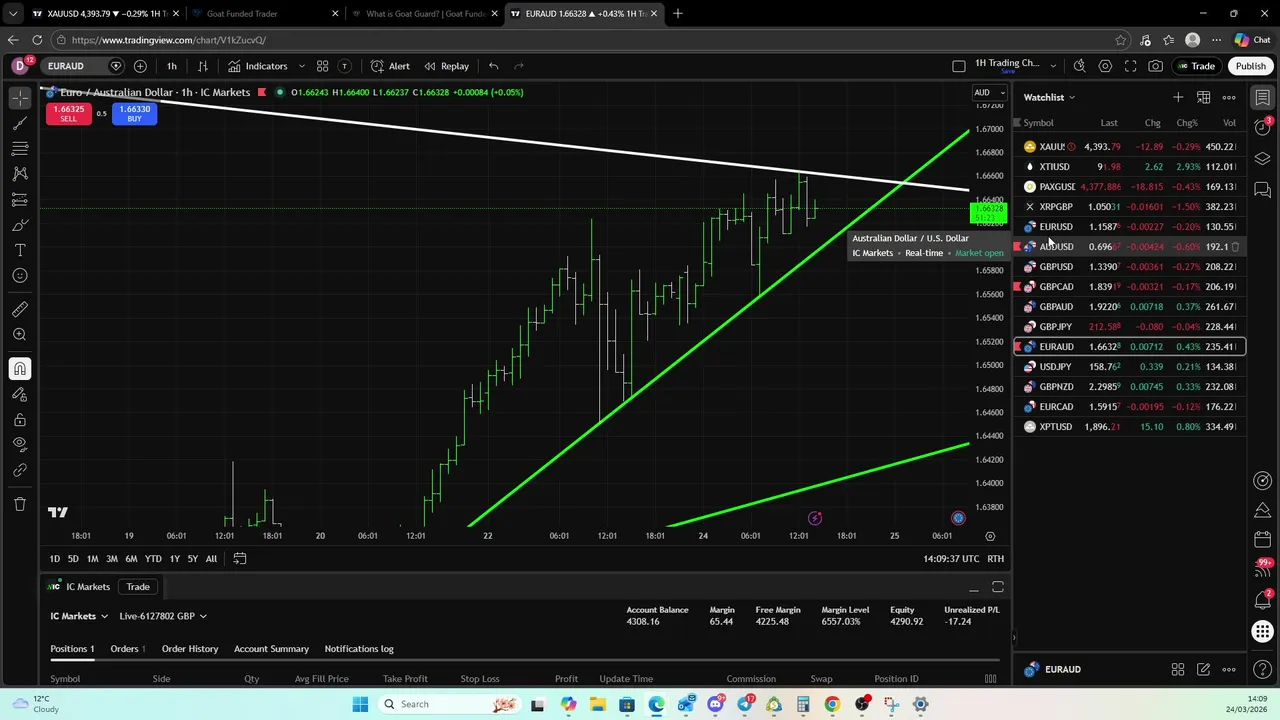This screenshot has height=720, width=1280.
Task: Open quick search lightning magnifier
Action: pos(1079,66)
